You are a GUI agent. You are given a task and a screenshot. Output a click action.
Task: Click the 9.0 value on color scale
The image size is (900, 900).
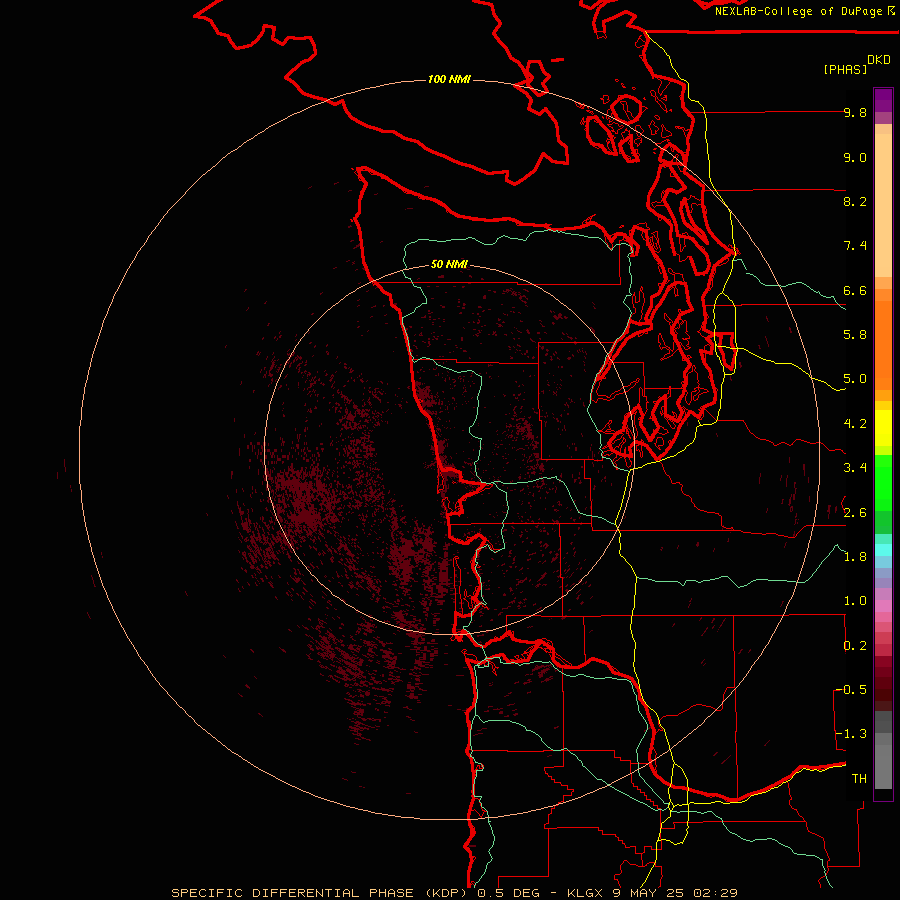click(x=855, y=157)
